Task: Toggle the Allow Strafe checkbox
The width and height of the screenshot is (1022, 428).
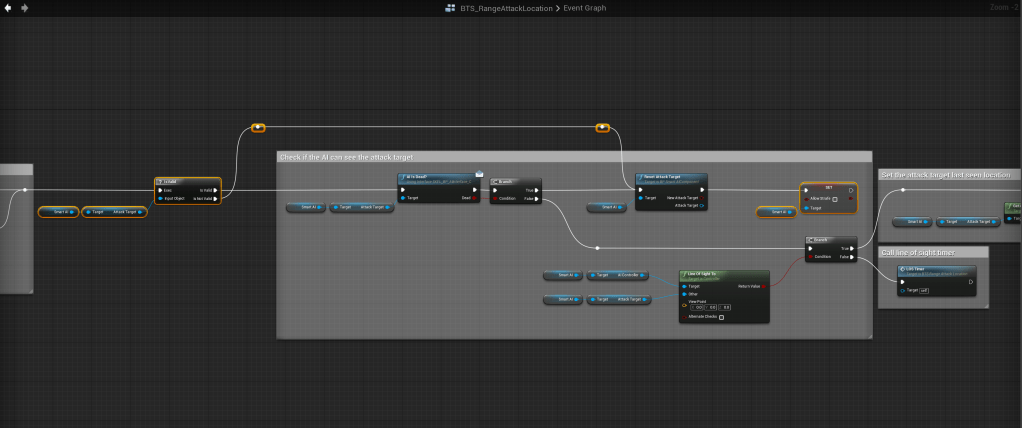Action: [x=835, y=199]
